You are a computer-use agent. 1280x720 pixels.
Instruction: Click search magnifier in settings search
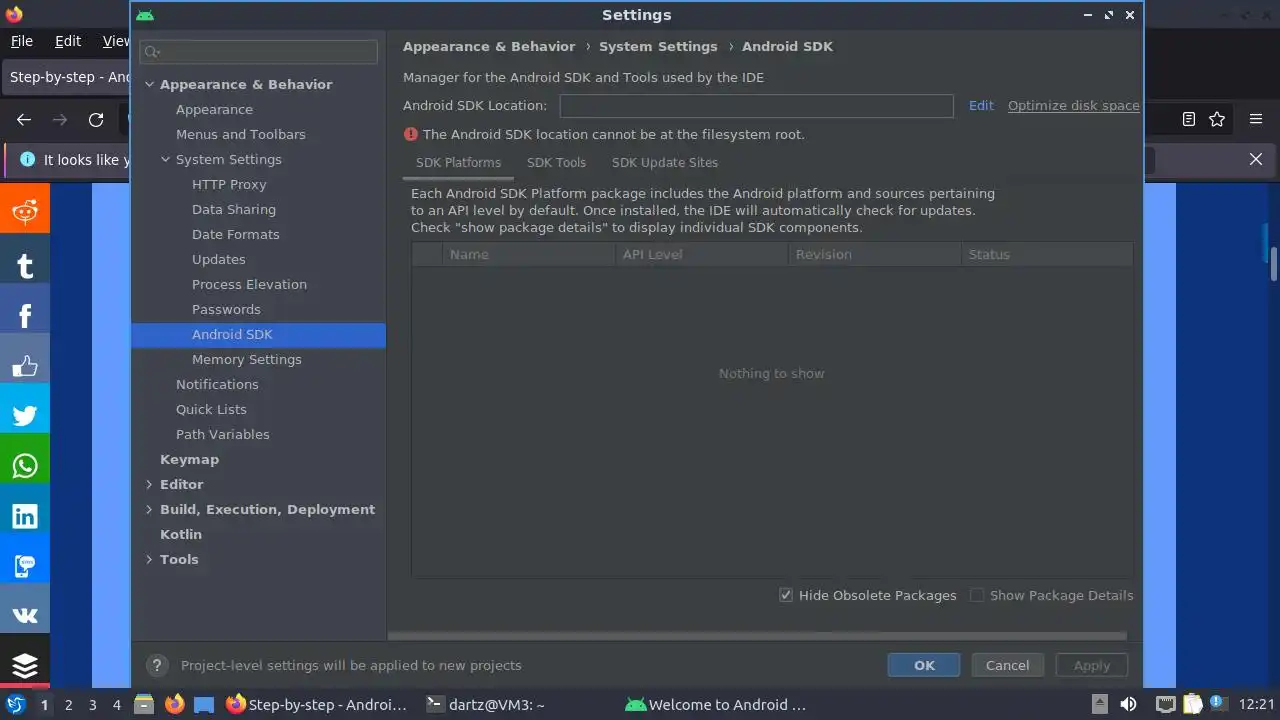click(152, 51)
